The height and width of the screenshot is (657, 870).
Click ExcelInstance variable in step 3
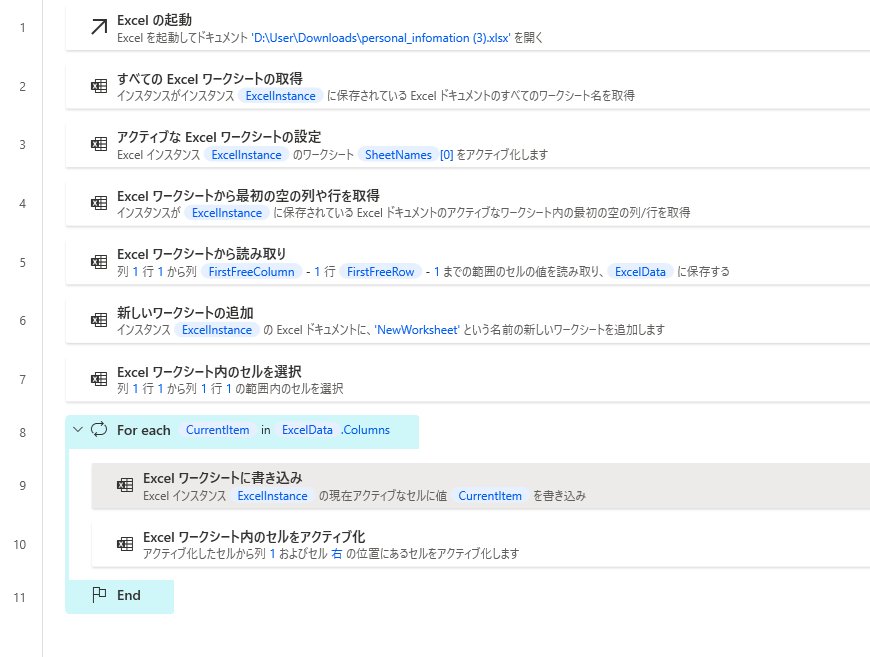[246, 155]
